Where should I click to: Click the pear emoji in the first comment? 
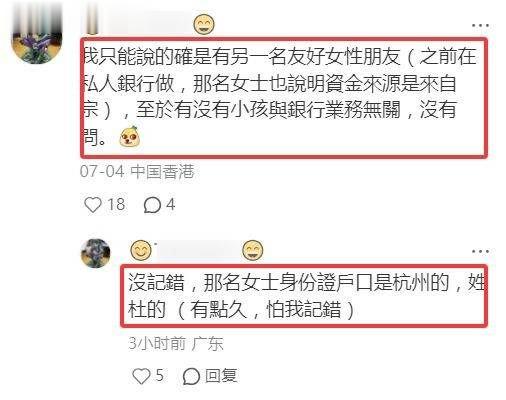point(130,136)
